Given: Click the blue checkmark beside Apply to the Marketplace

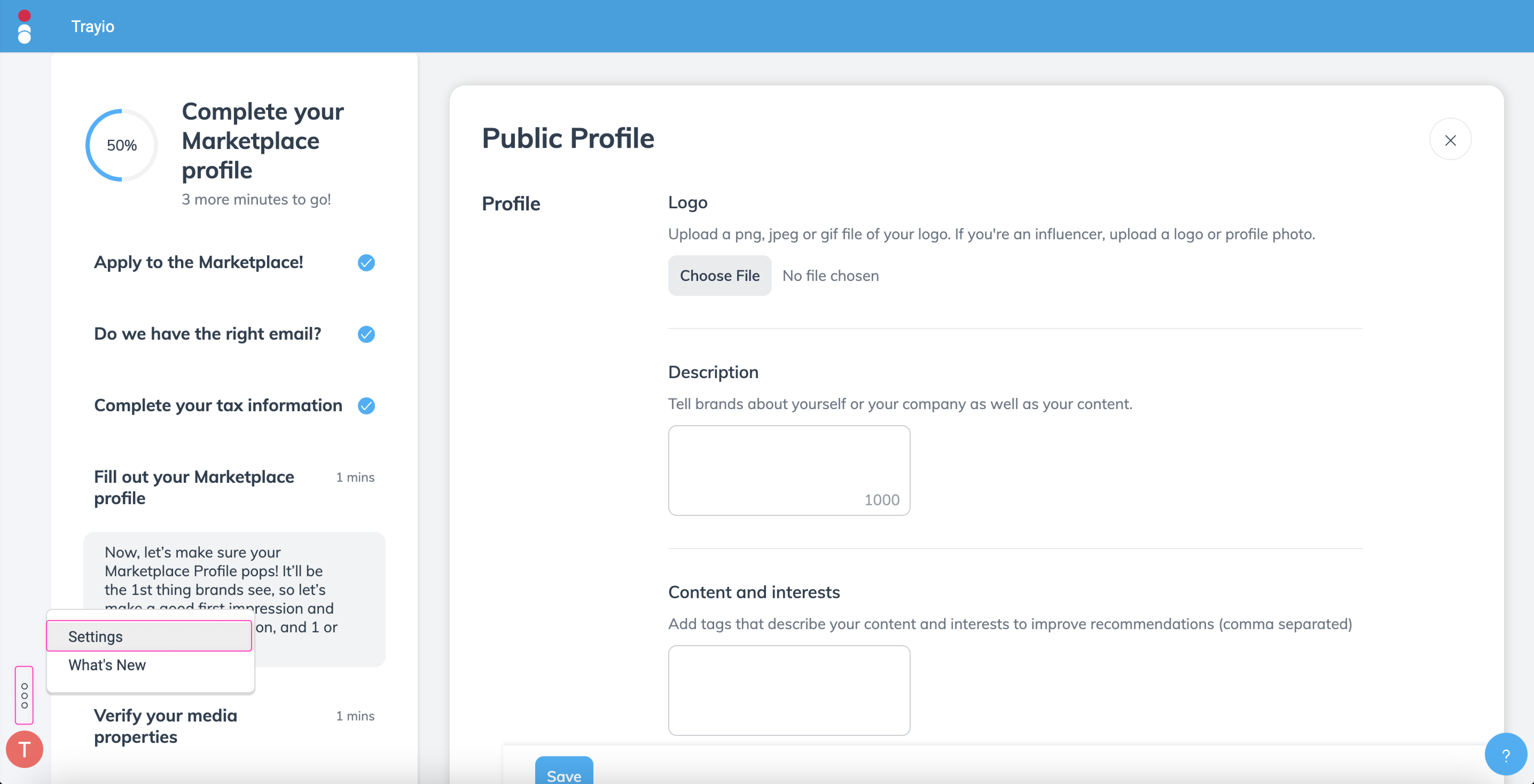Looking at the screenshot, I should click(x=366, y=263).
